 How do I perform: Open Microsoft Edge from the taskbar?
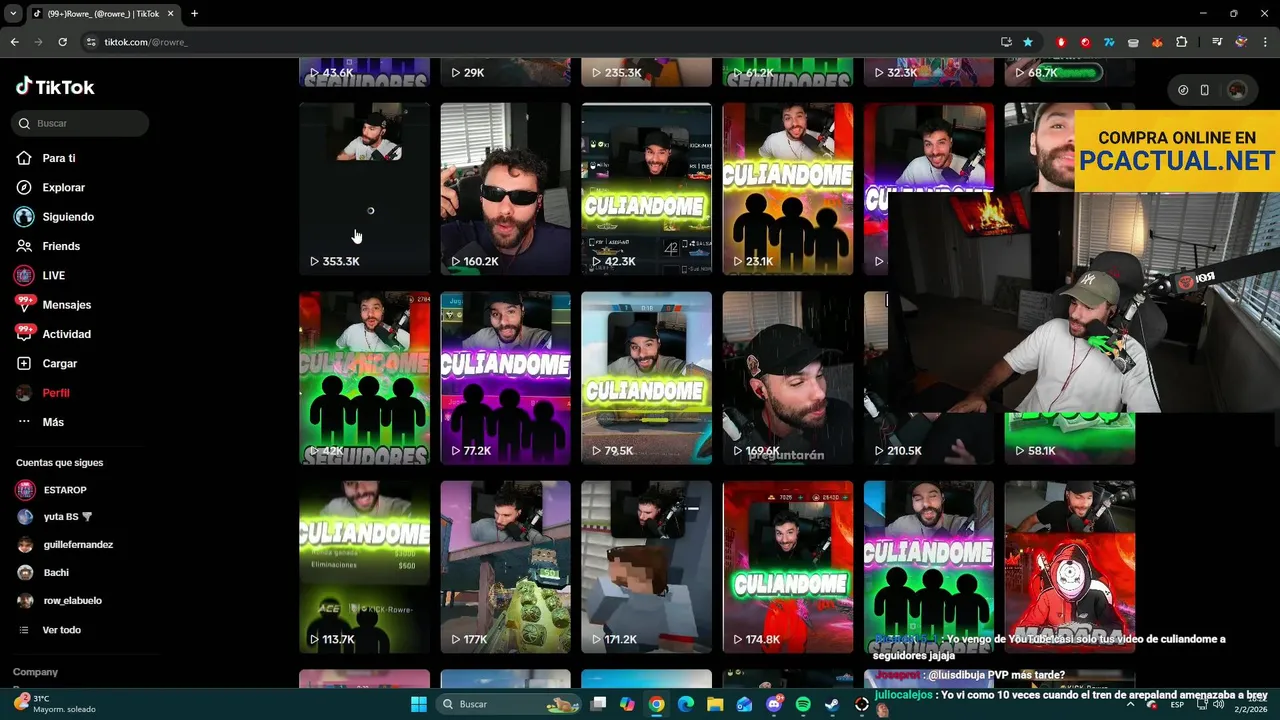[686, 704]
